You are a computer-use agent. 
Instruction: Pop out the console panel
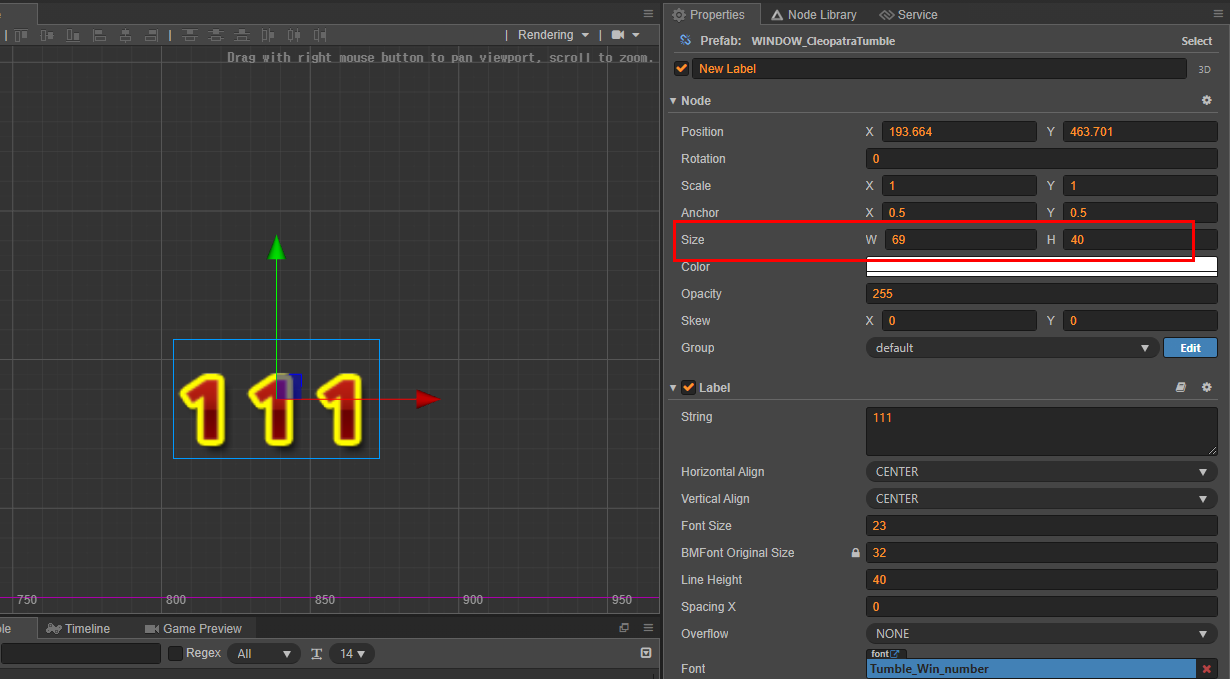click(624, 628)
